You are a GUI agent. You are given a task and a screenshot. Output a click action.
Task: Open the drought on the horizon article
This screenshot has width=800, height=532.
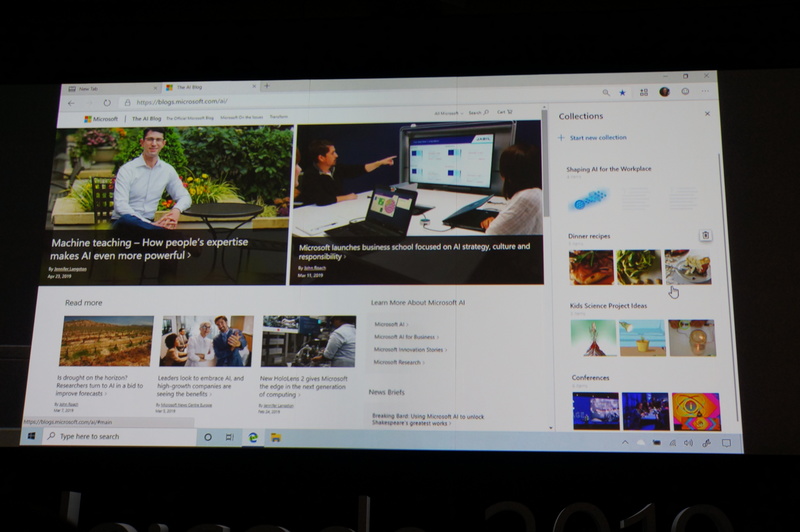[99, 386]
